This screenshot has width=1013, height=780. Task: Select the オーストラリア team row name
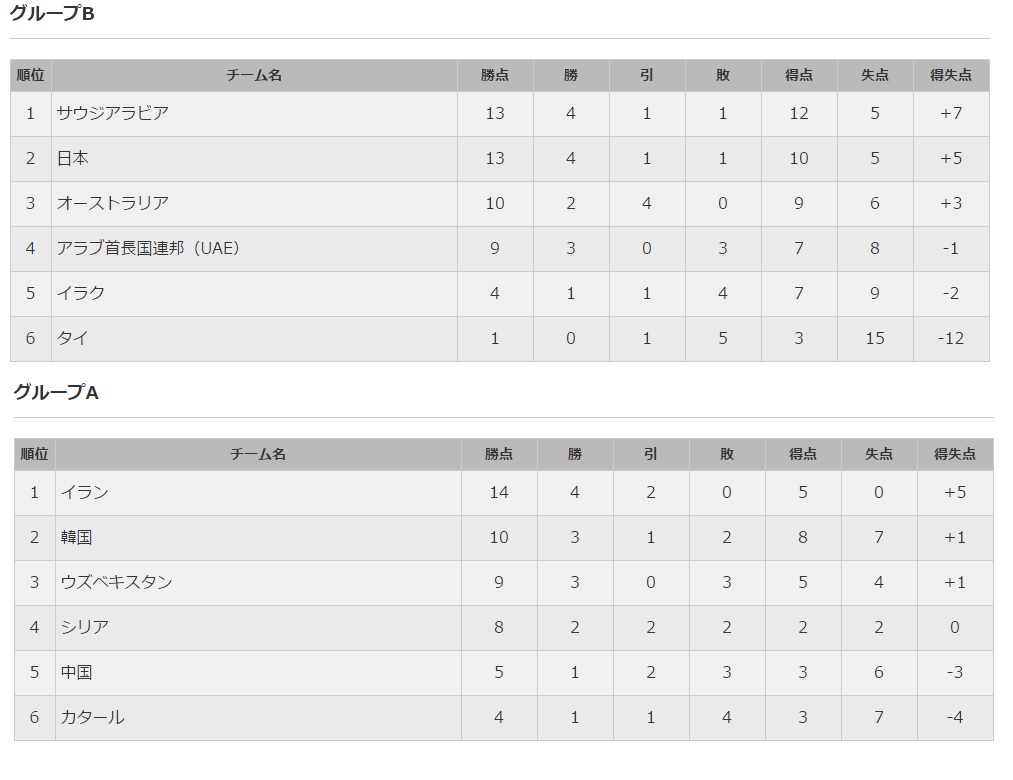[x=113, y=203]
